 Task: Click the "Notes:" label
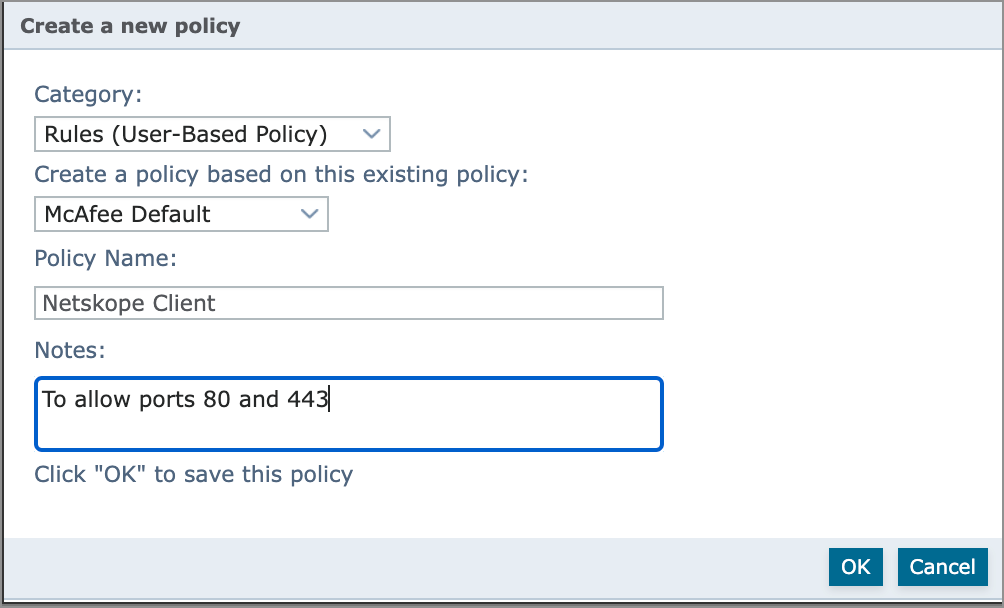coord(70,350)
